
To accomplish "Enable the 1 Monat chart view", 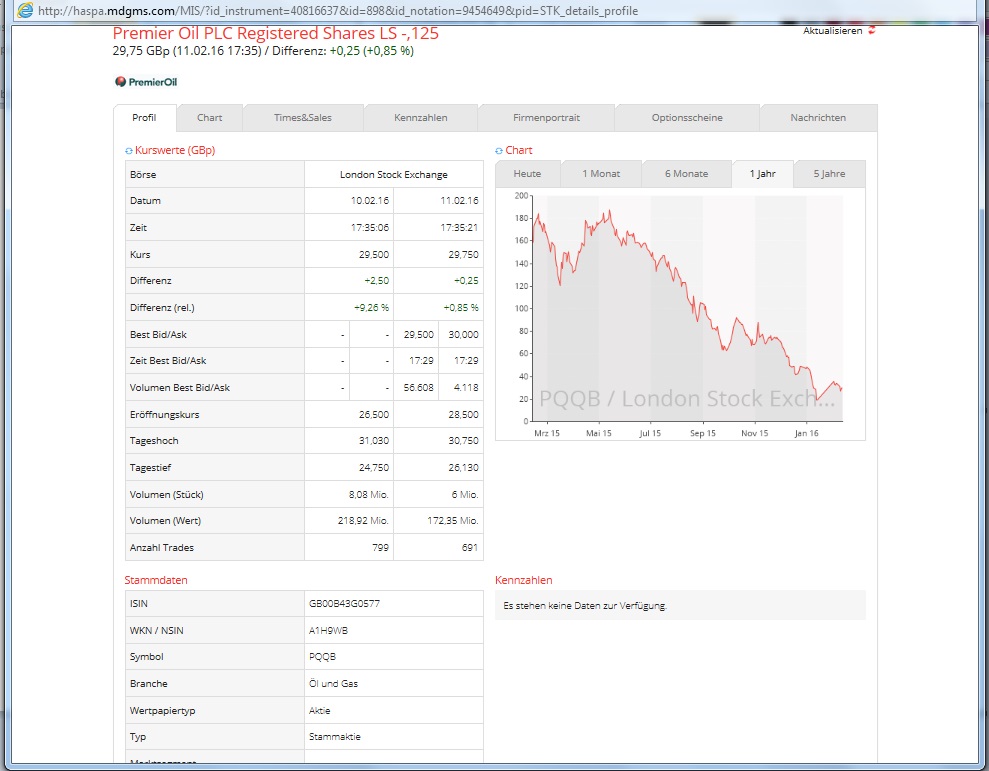I will (x=602, y=173).
